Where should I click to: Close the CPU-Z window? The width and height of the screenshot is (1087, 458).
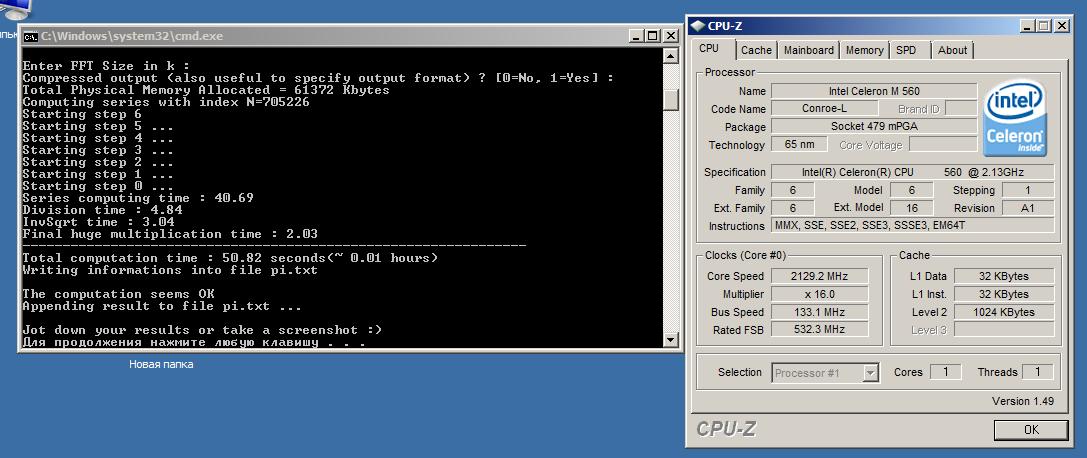click(1061, 26)
